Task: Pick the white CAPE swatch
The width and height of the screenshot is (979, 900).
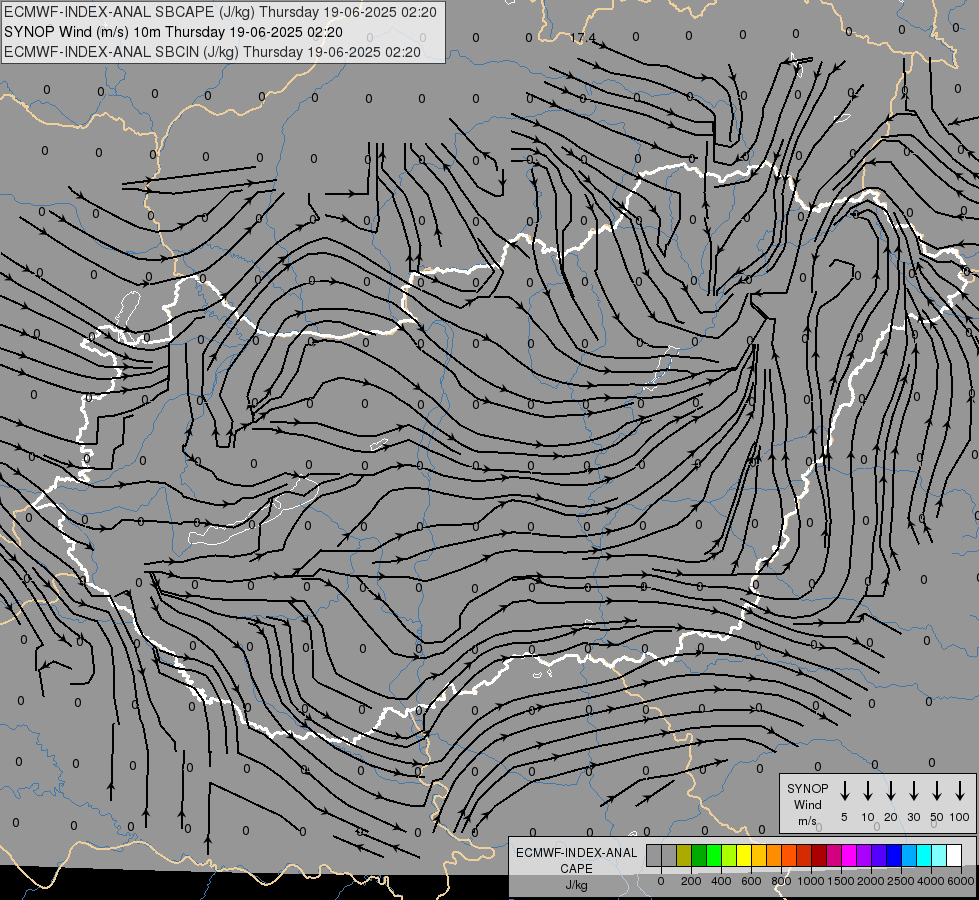Action: pos(953,855)
